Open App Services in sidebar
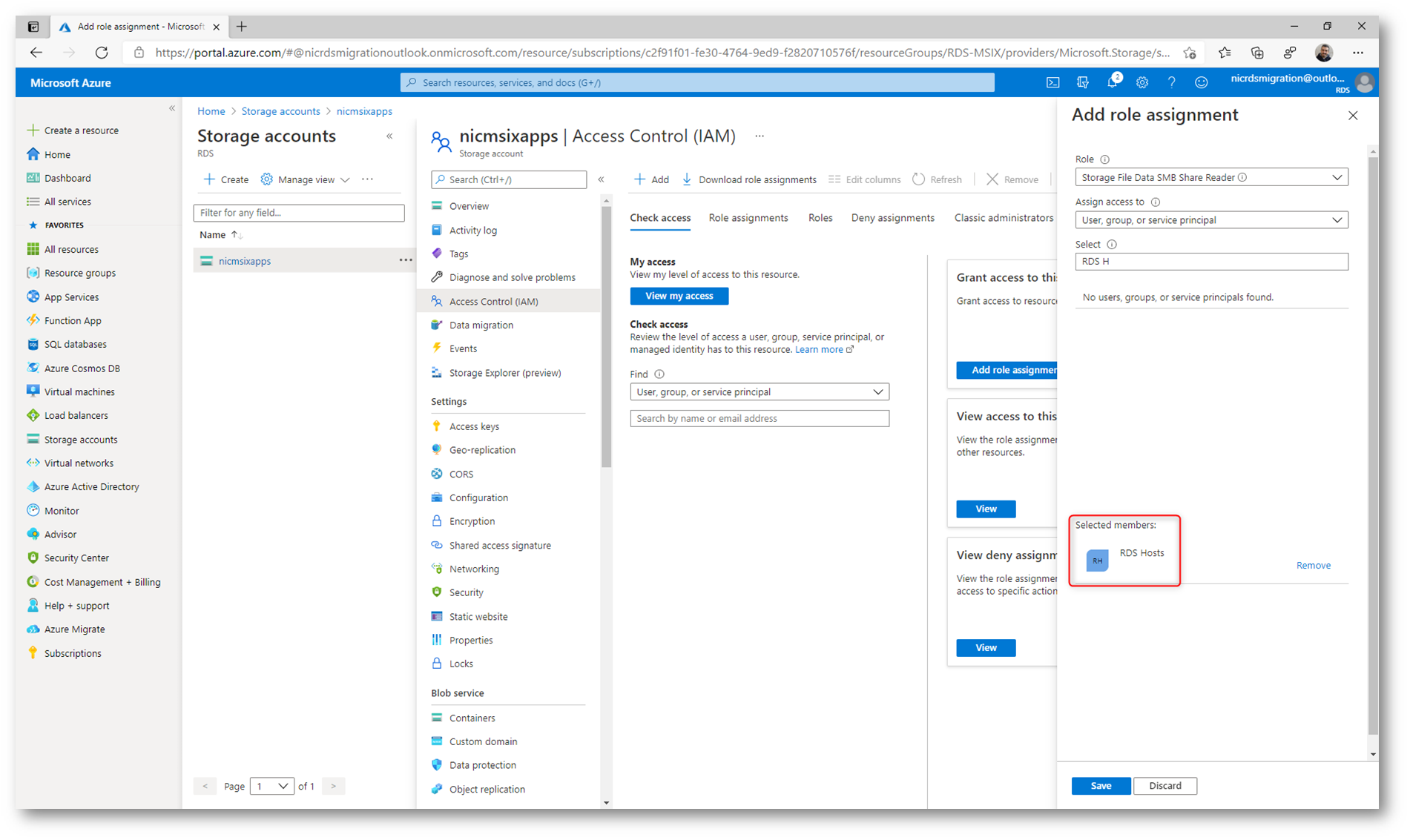 pos(63,297)
